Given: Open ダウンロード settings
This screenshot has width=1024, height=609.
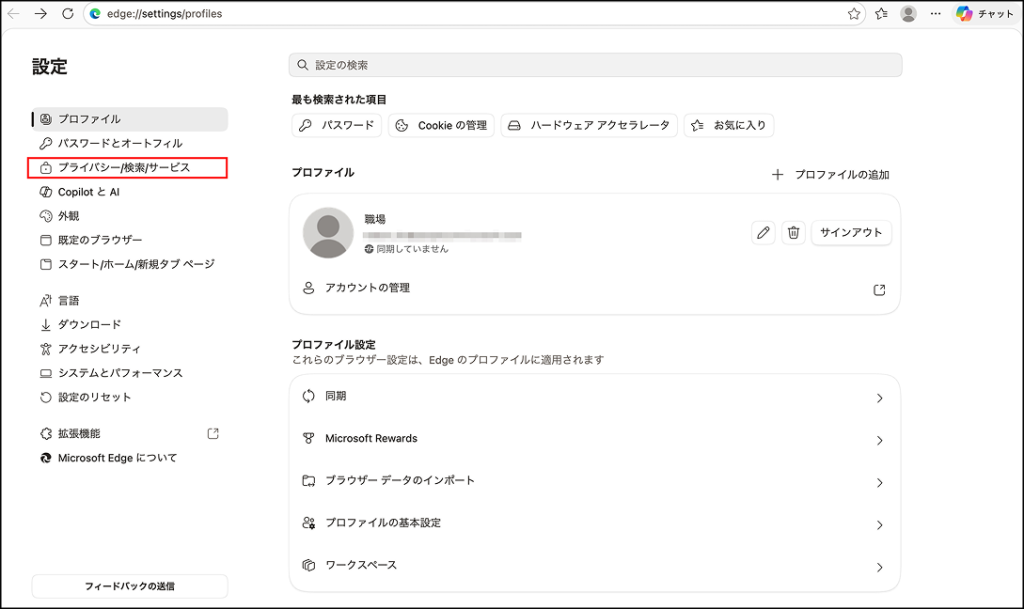Looking at the screenshot, I should tap(130, 324).
